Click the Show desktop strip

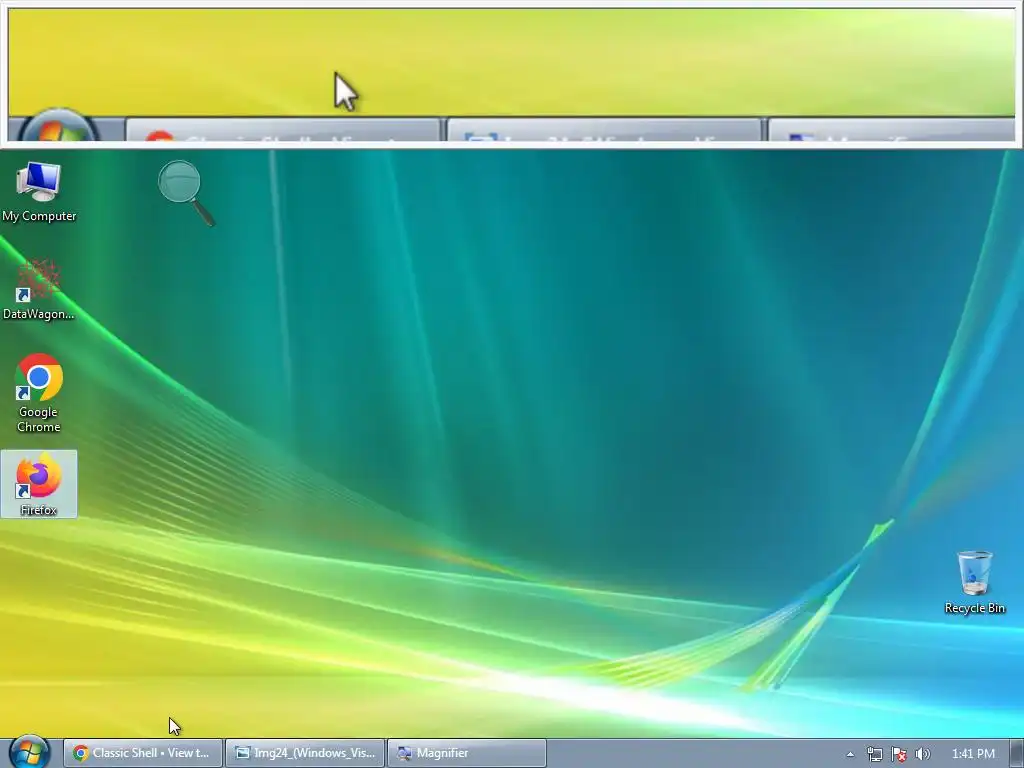pos(1017,754)
